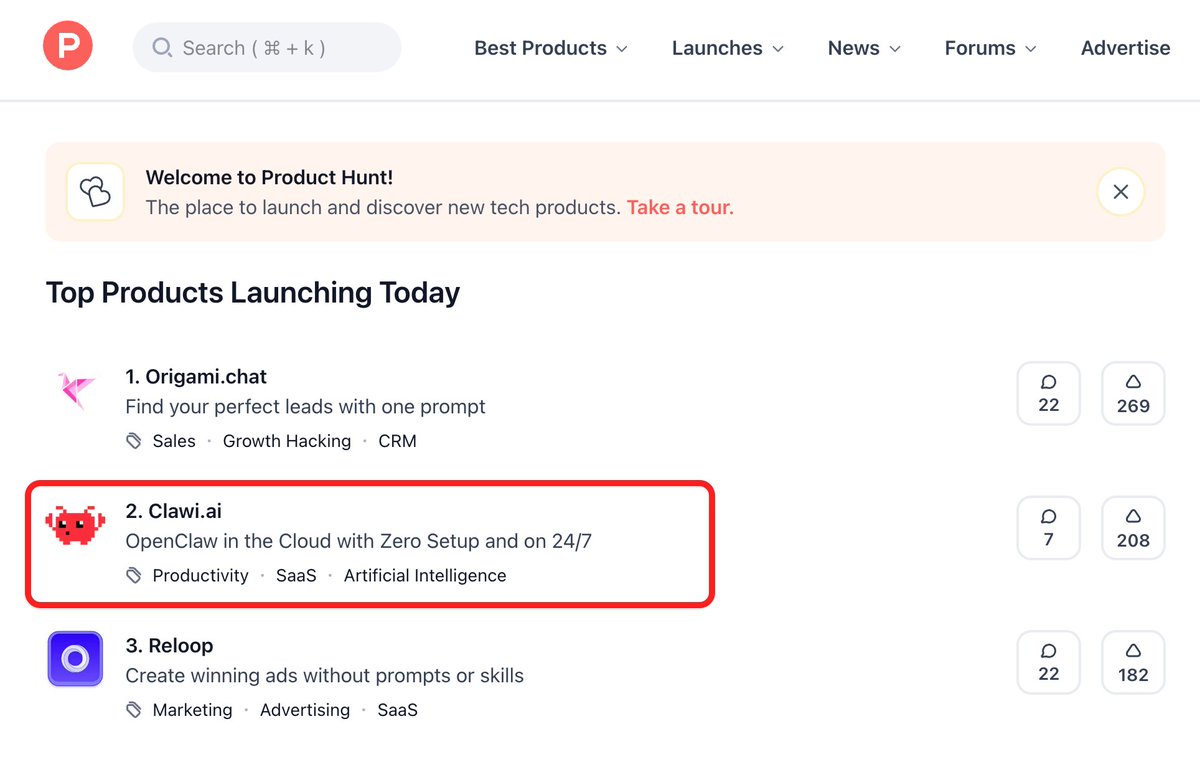Screen dimensions: 1200x757
Task: Select the Marketing topic tag
Action: 192,710
